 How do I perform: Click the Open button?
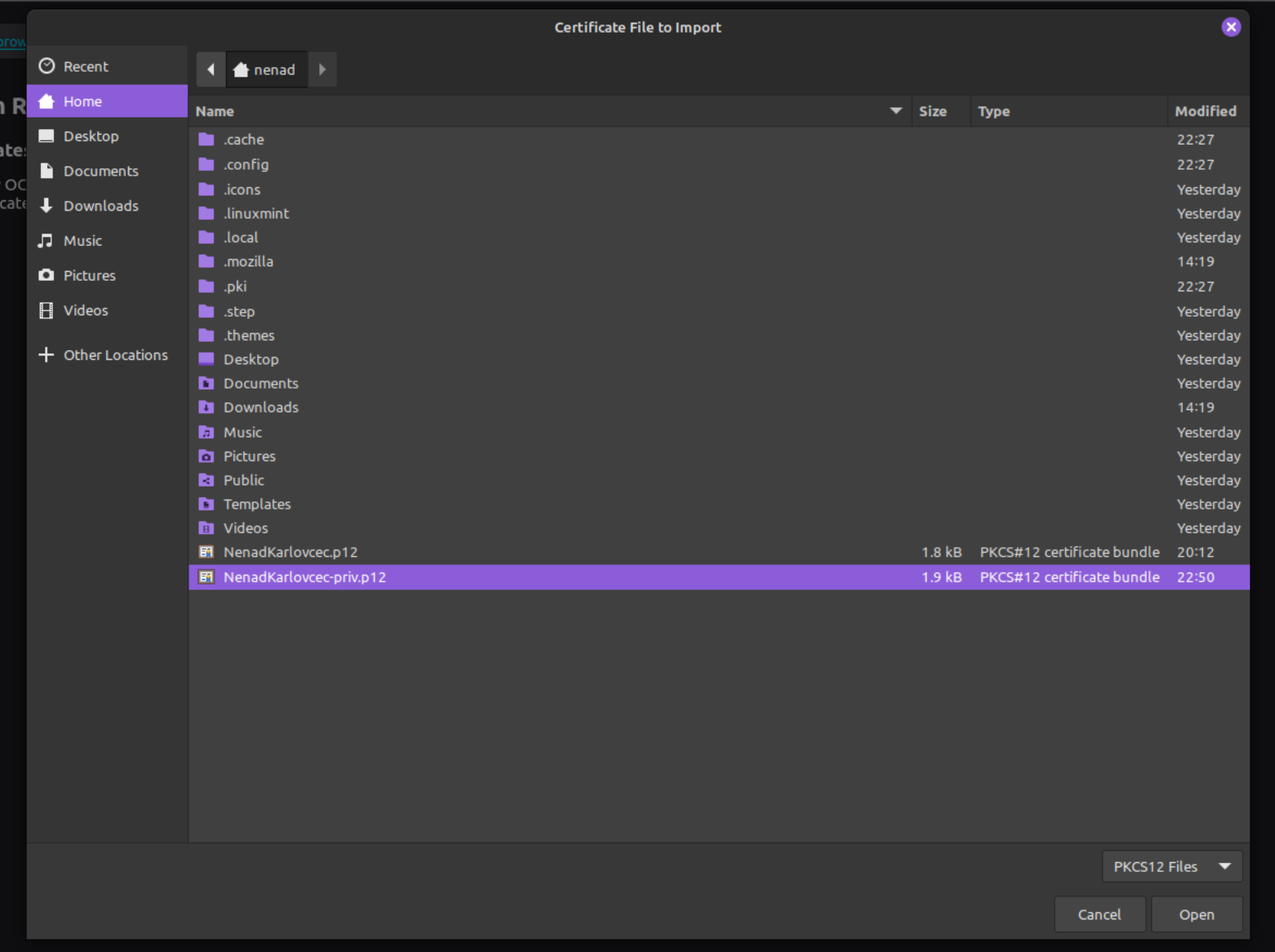coord(1197,914)
